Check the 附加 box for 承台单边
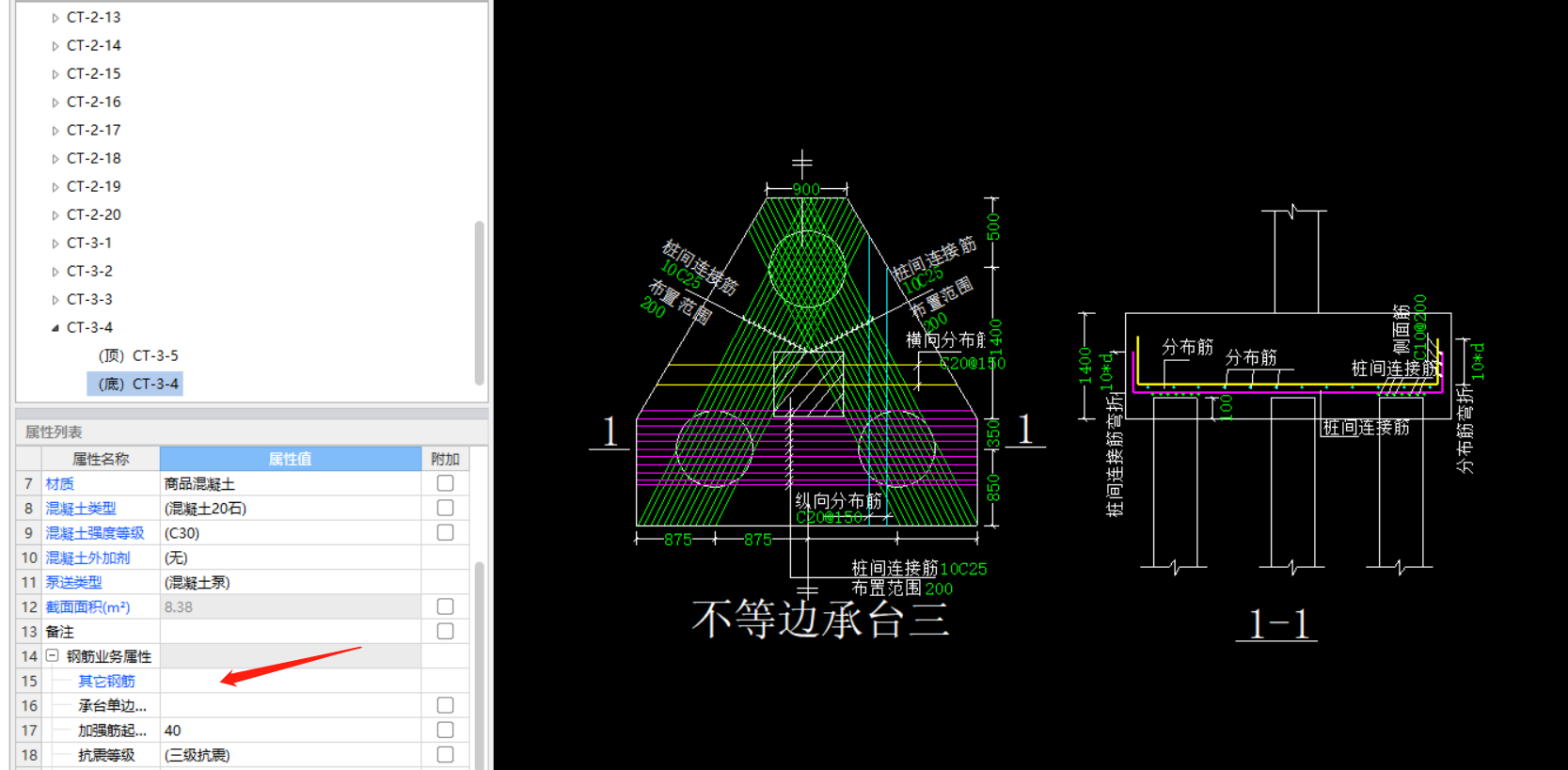Viewport: 1568px width, 770px height. 445,705
